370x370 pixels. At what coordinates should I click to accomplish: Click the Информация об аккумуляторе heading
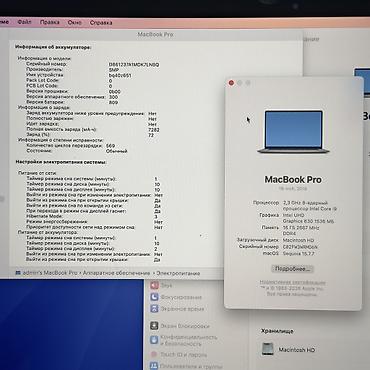click(x=53, y=47)
